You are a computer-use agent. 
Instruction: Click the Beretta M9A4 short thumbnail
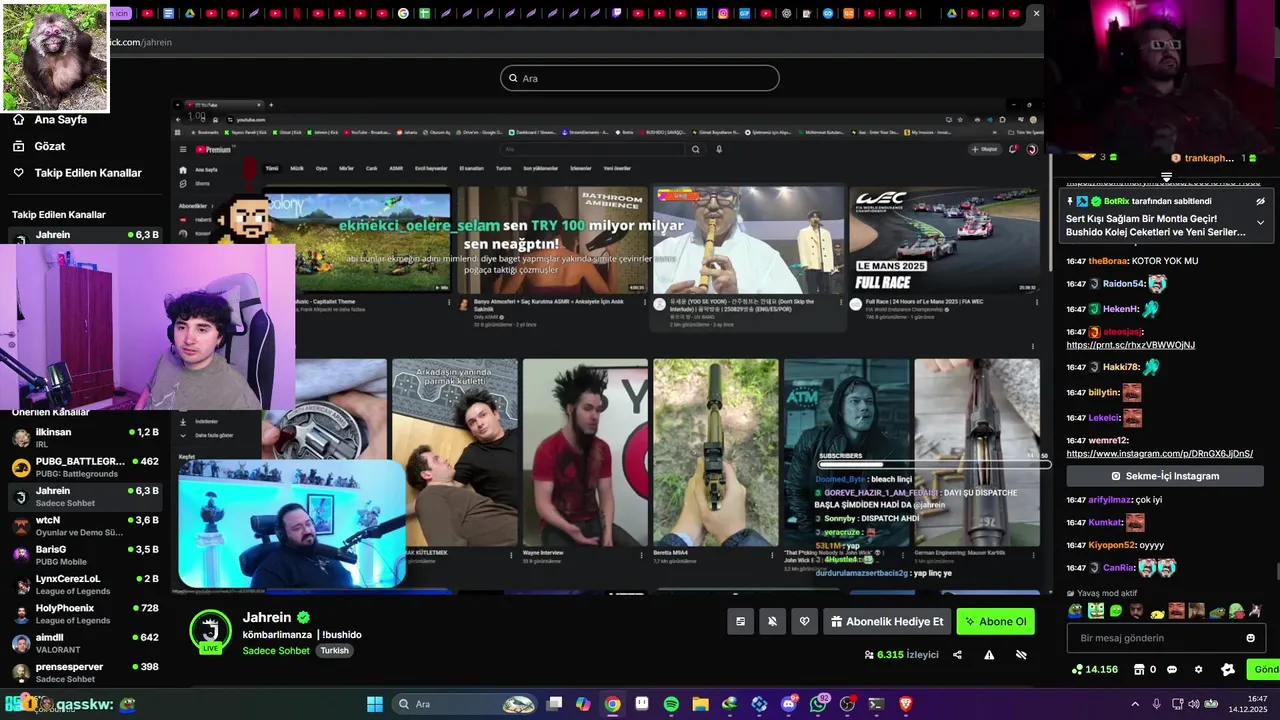[715, 453]
